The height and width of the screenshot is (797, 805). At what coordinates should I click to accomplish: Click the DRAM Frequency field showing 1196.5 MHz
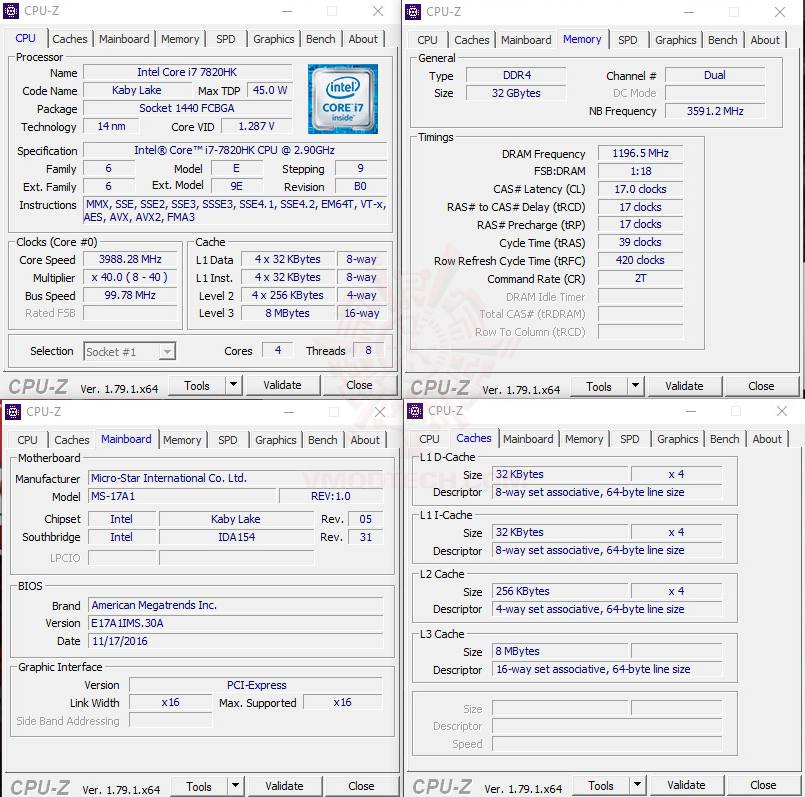coord(640,152)
